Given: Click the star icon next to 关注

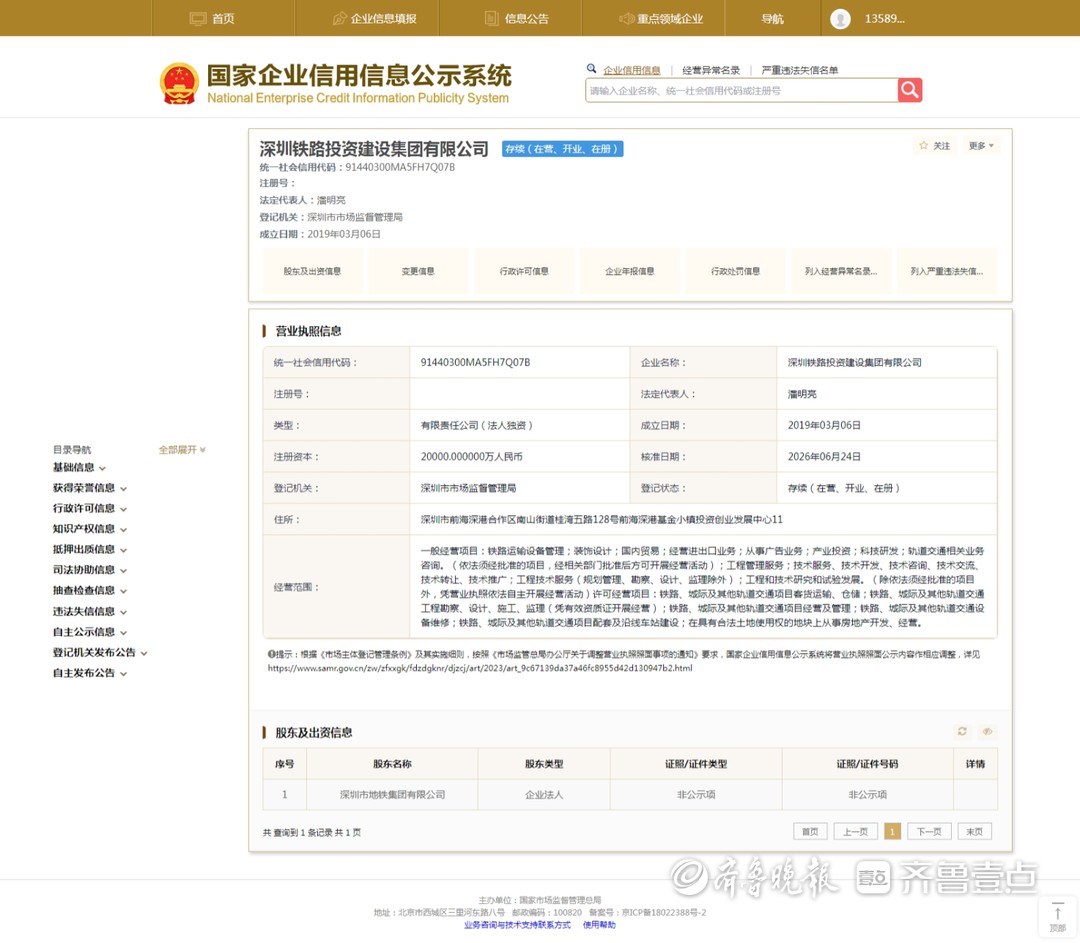Looking at the screenshot, I should coord(924,145).
